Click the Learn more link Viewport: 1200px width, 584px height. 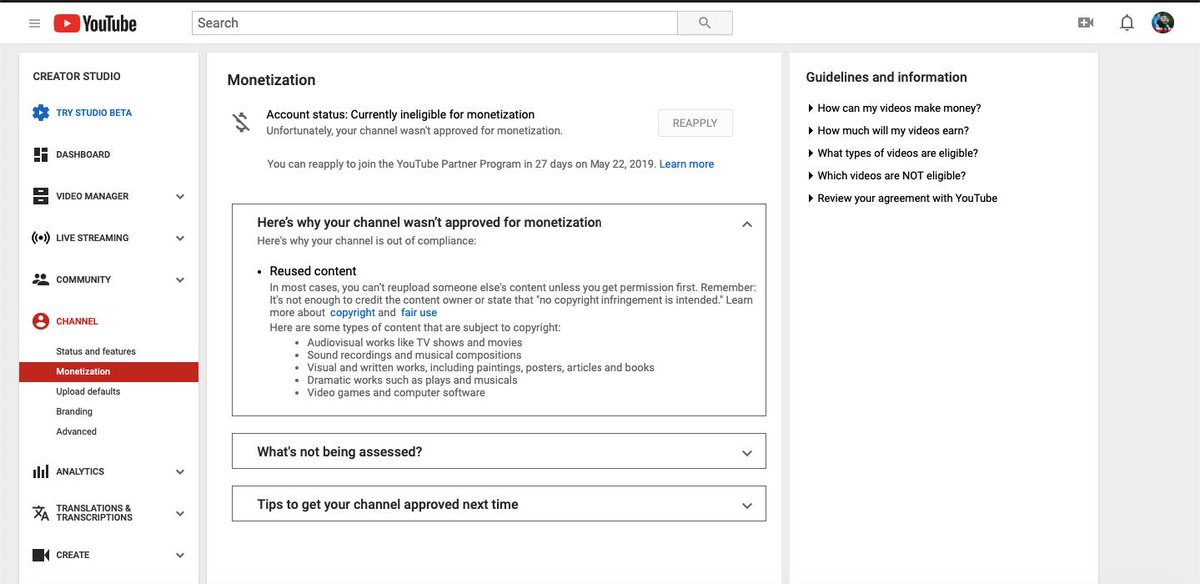point(687,164)
